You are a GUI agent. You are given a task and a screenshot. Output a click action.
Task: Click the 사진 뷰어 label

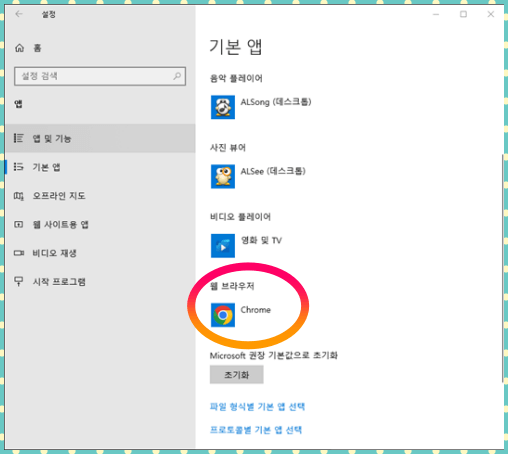click(x=228, y=148)
